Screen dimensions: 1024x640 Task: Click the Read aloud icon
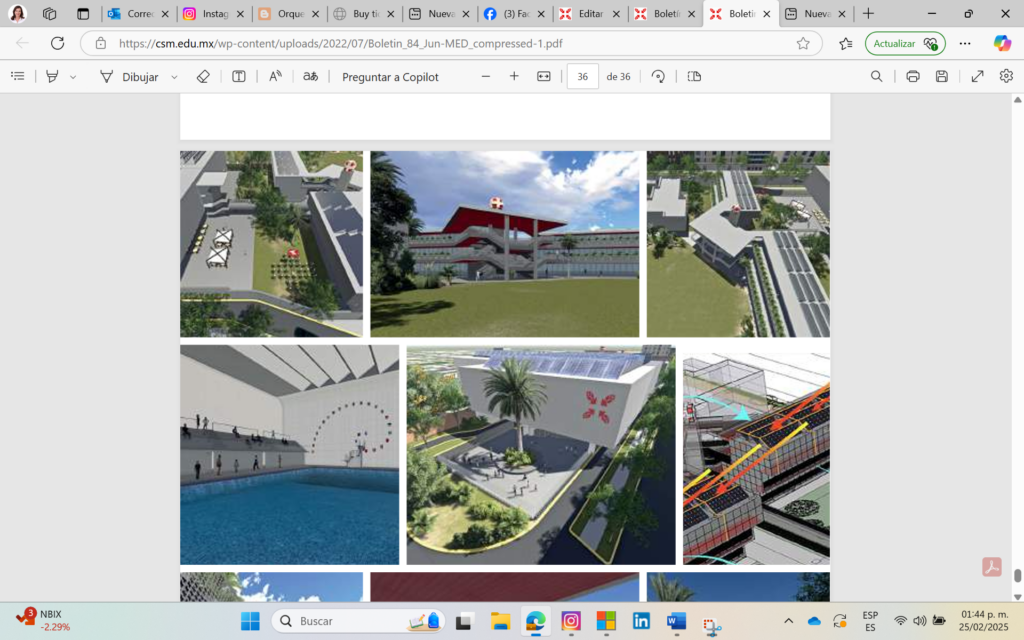click(275, 76)
